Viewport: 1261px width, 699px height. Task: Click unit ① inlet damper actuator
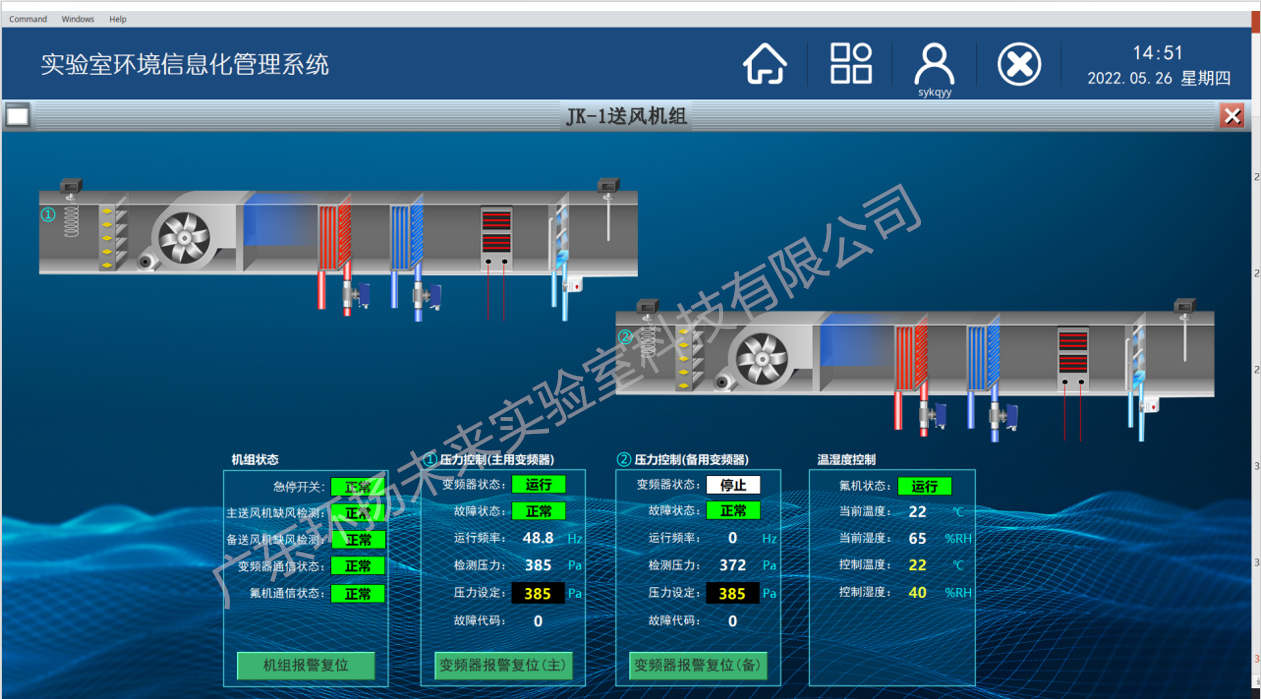pyautogui.click(x=71, y=186)
